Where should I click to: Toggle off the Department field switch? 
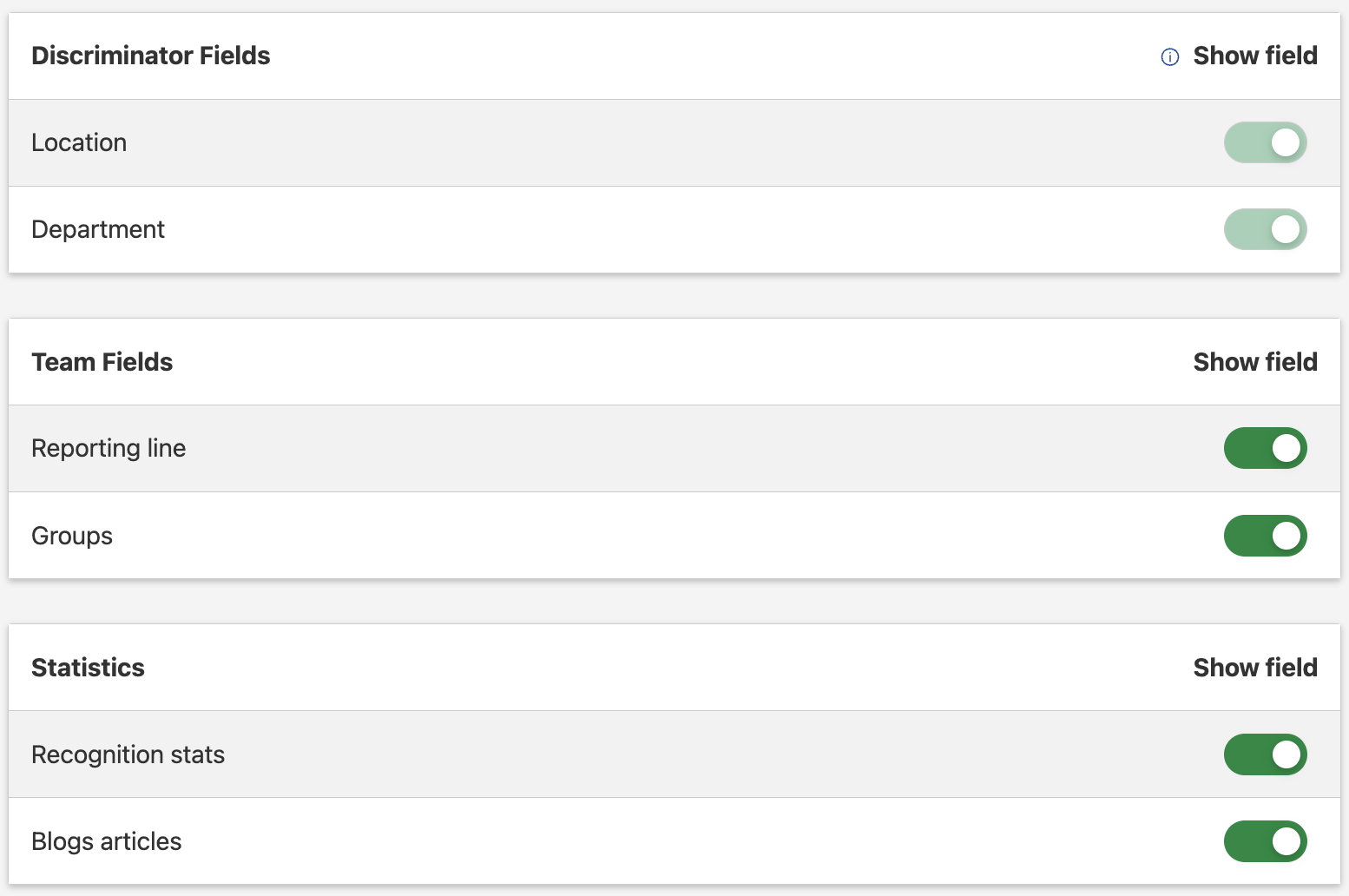[1265, 229]
